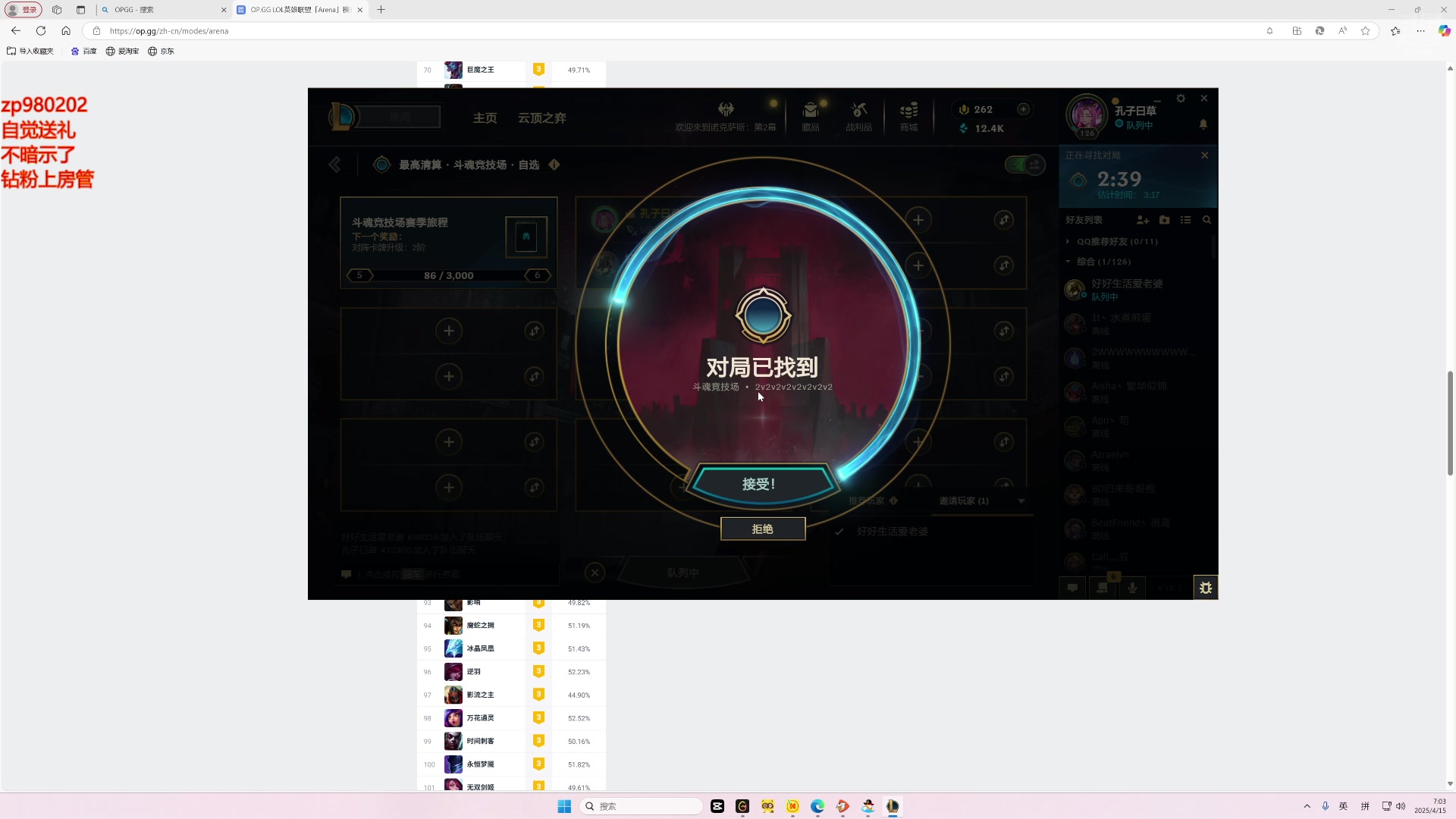The image size is (1456, 819).
Task: Open chat bubble icon at client bottom
Action: click(1072, 588)
